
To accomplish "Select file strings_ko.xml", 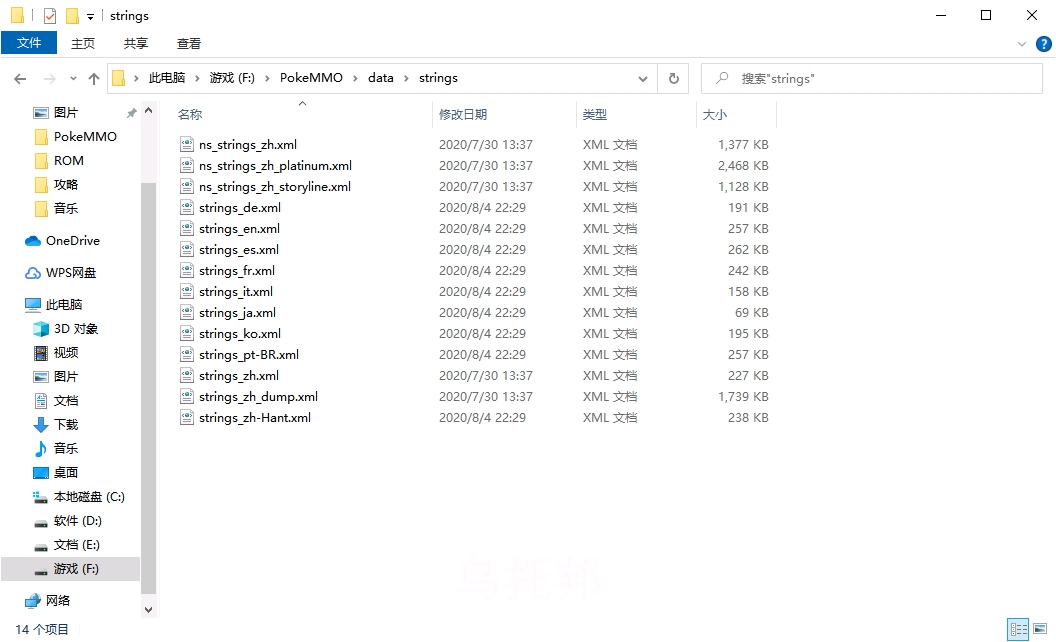I will [240, 333].
